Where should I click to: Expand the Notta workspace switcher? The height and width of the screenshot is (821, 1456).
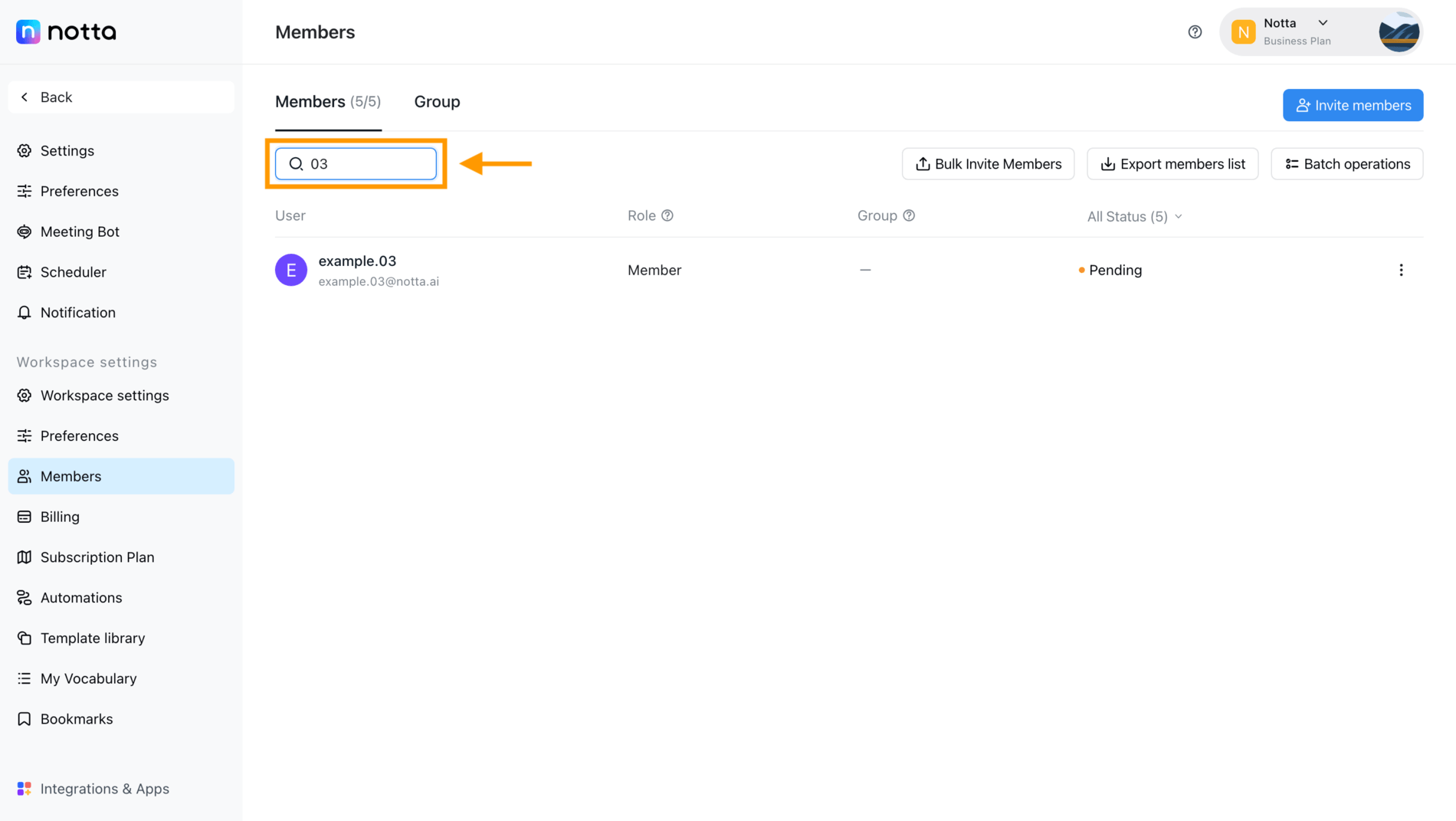coord(1323,23)
